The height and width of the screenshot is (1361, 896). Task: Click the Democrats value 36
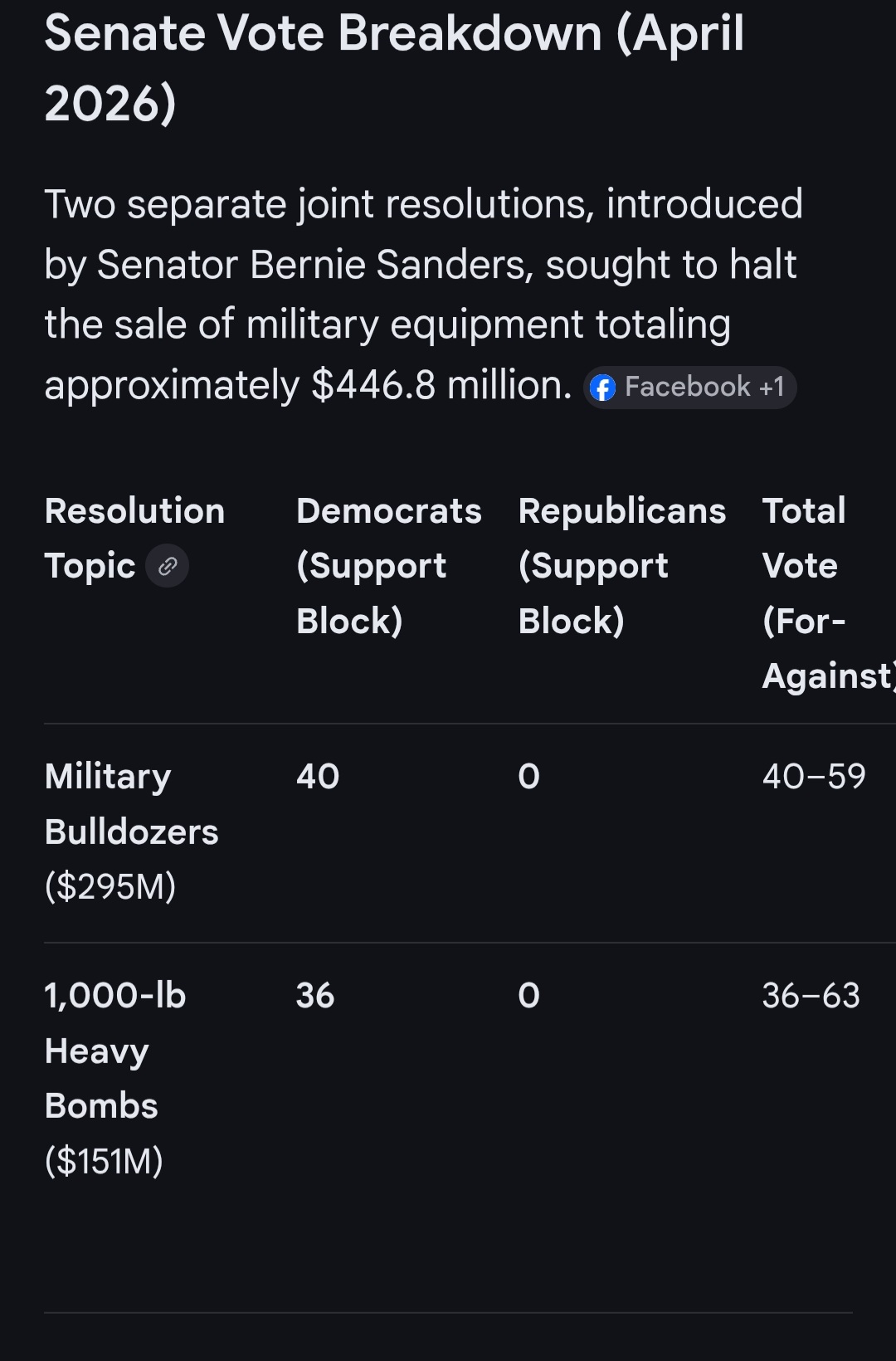pyautogui.click(x=315, y=996)
